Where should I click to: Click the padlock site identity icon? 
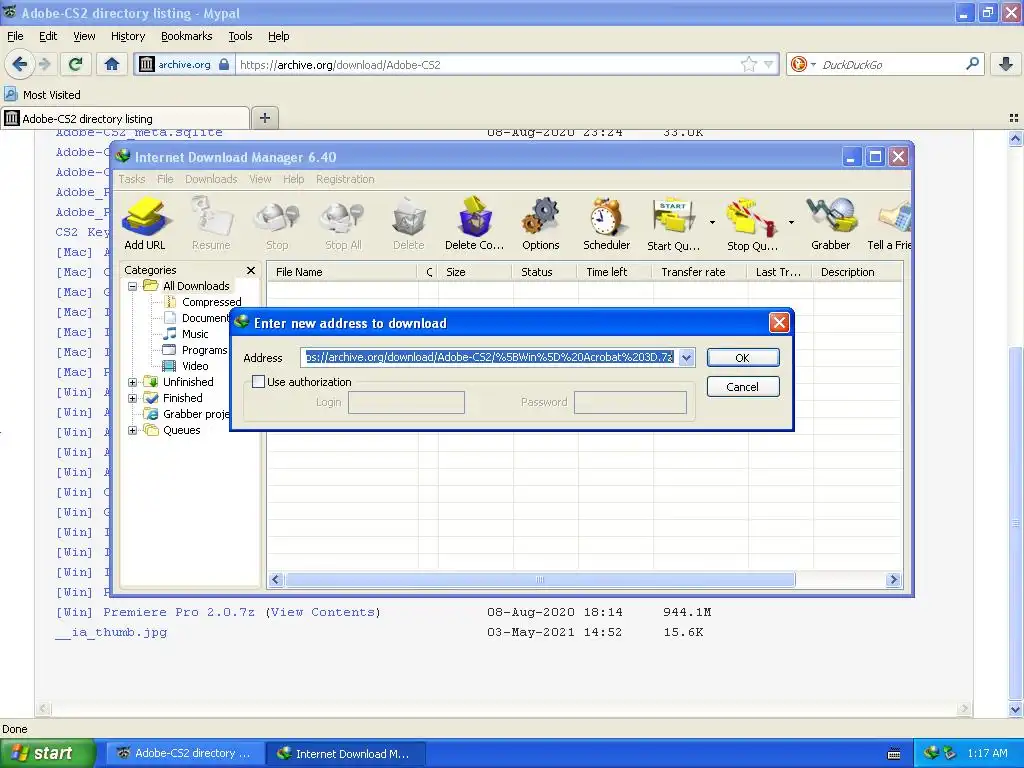[224, 64]
